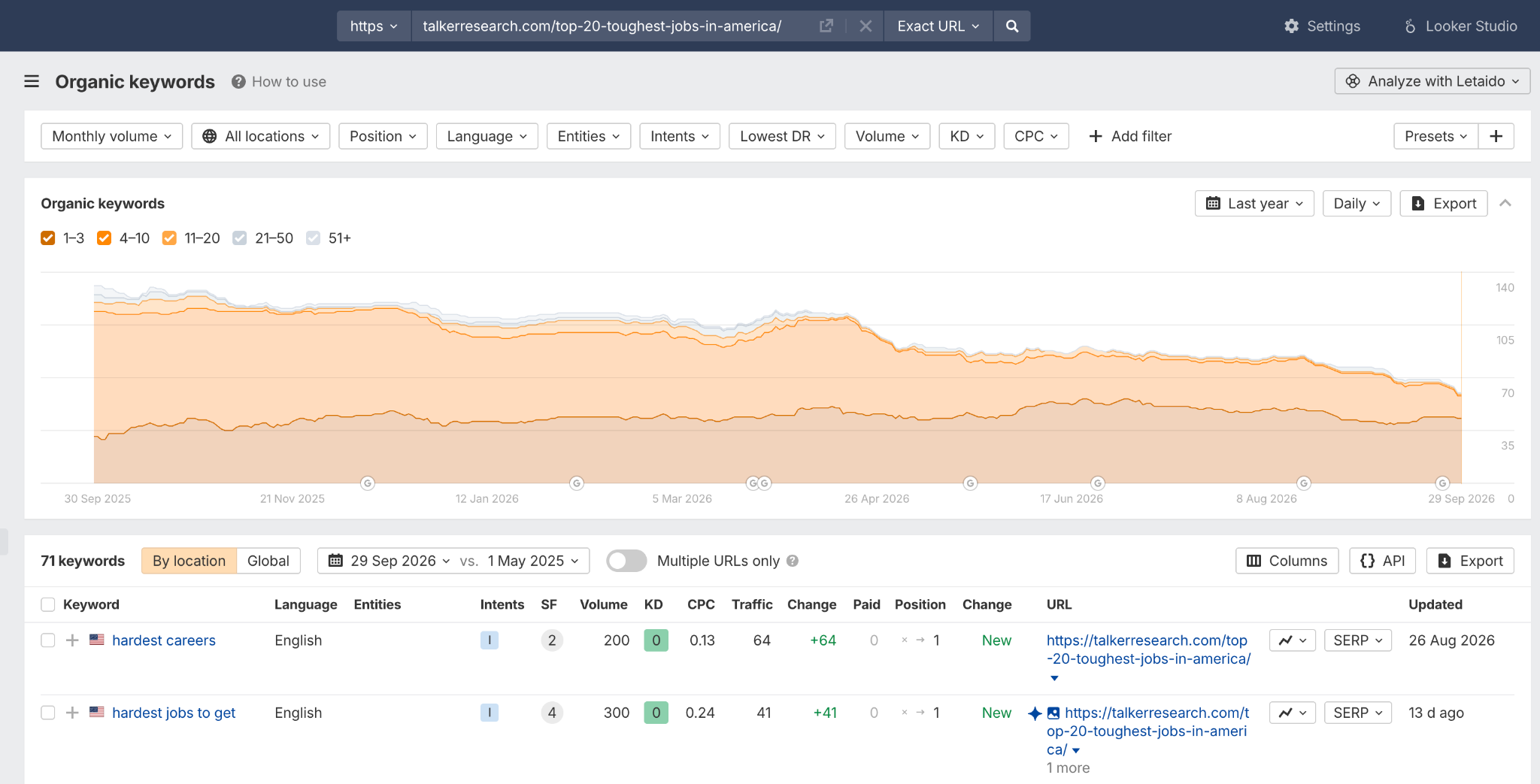Open the hardest careers keyword link
The width and height of the screenshot is (1540, 784).
tap(164, 640)
